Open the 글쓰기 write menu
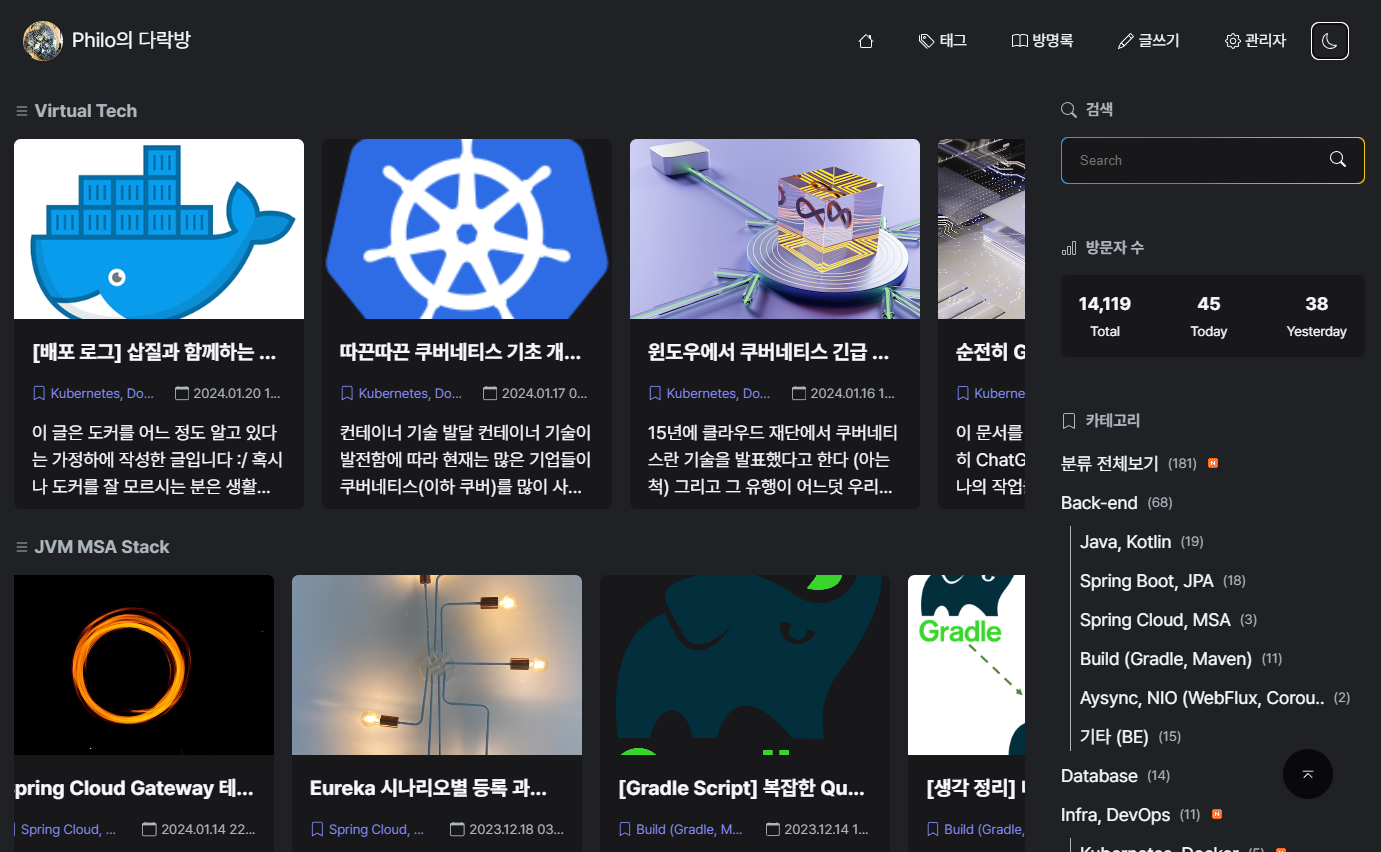The image size is (1381, 852). point(1149,41)
